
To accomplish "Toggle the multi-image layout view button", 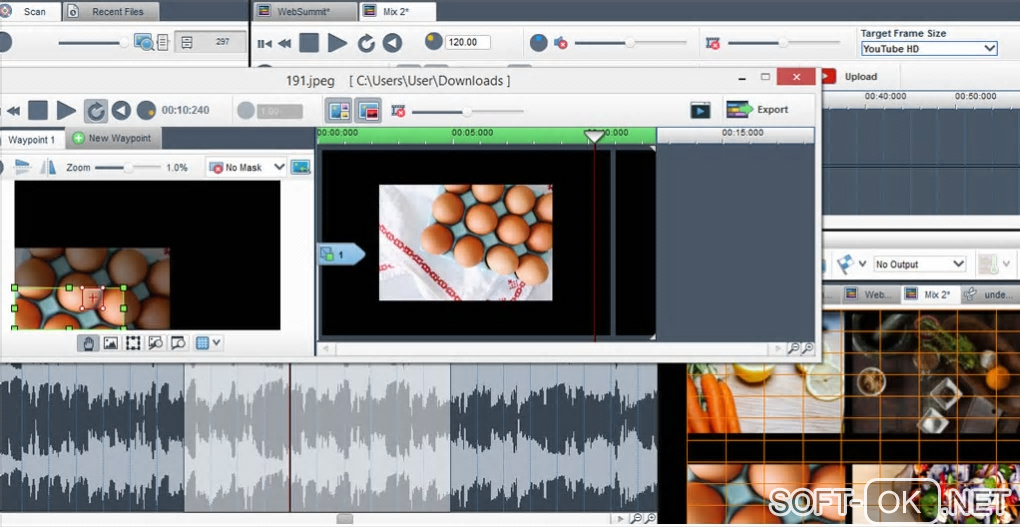I will pos(340,111).
